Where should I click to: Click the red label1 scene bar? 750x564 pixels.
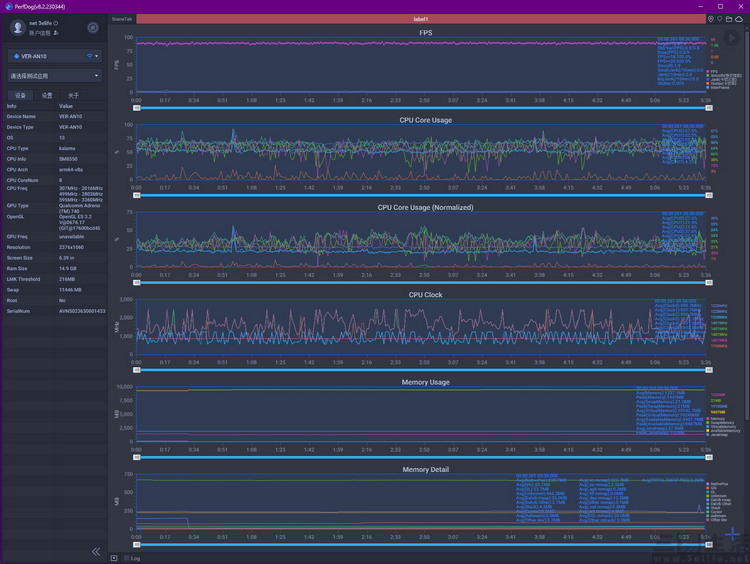coord(421,19)
